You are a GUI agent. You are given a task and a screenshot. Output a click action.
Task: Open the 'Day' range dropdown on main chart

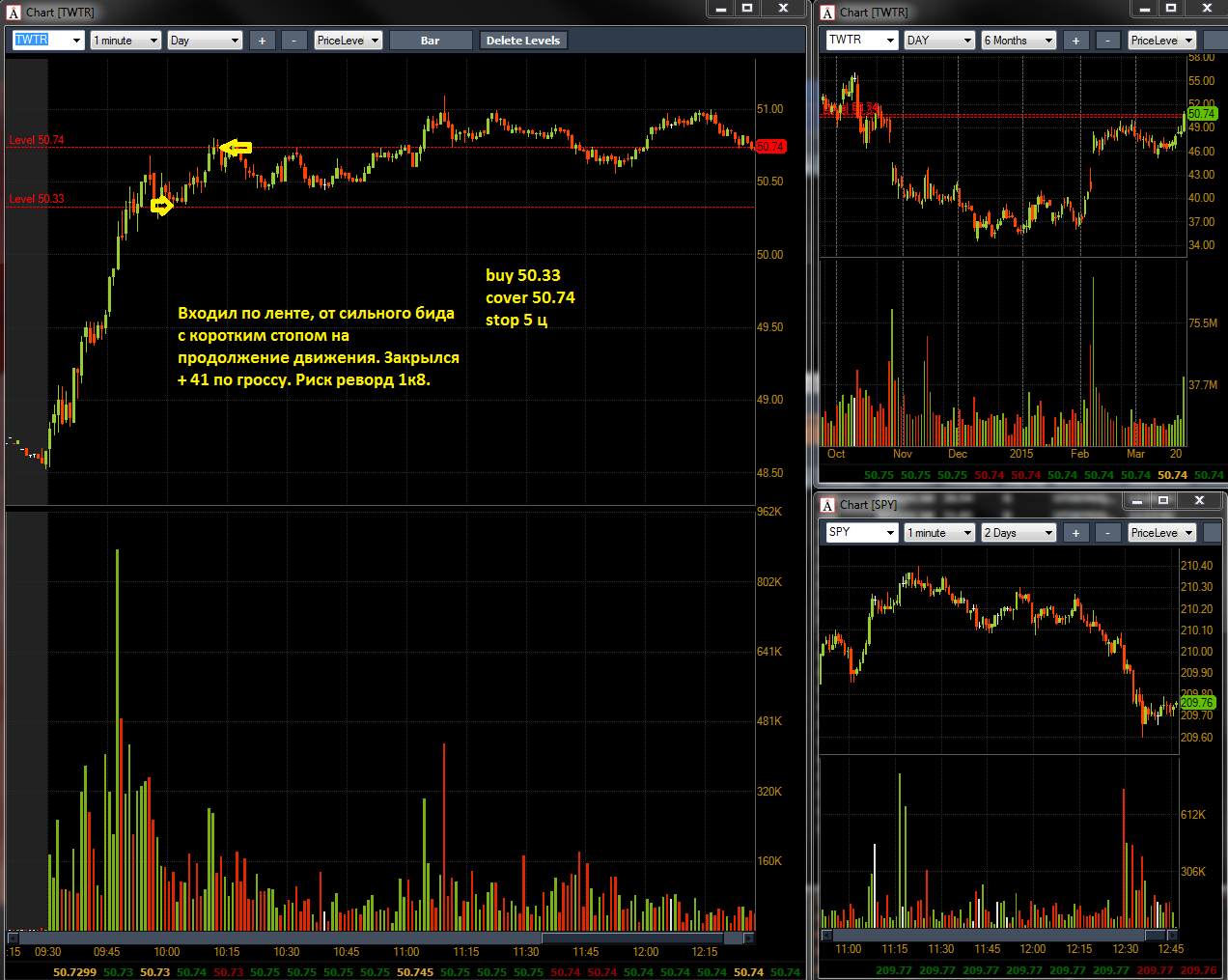[205, 41]
